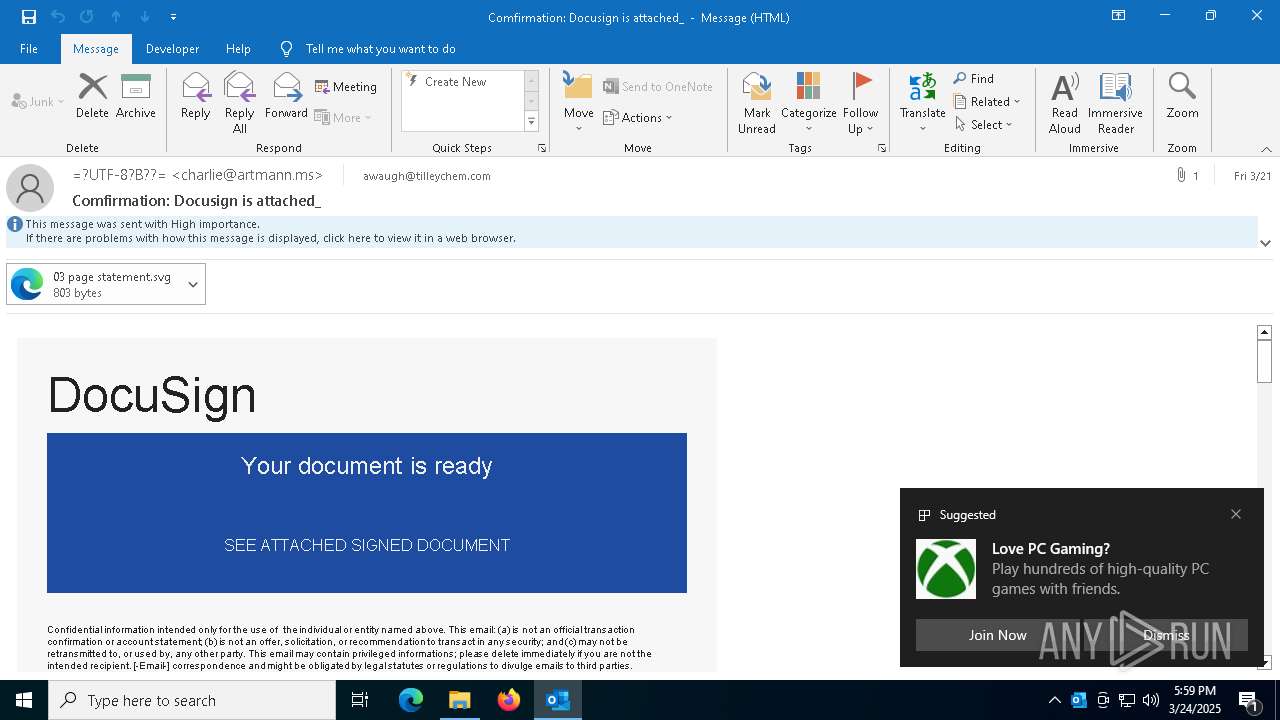Image resolution: width=1280 pixels, height=720 pixels.
Task: Click message scrollbar down arrow
Action: 1264,662
